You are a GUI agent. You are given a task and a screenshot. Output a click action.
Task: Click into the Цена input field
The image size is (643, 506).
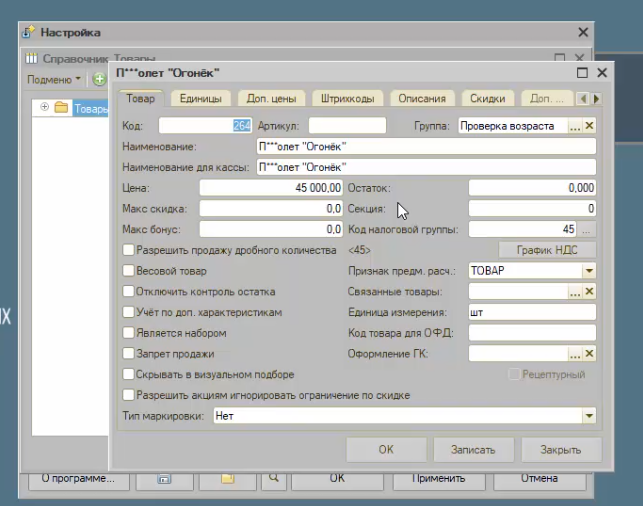[271, 188]
